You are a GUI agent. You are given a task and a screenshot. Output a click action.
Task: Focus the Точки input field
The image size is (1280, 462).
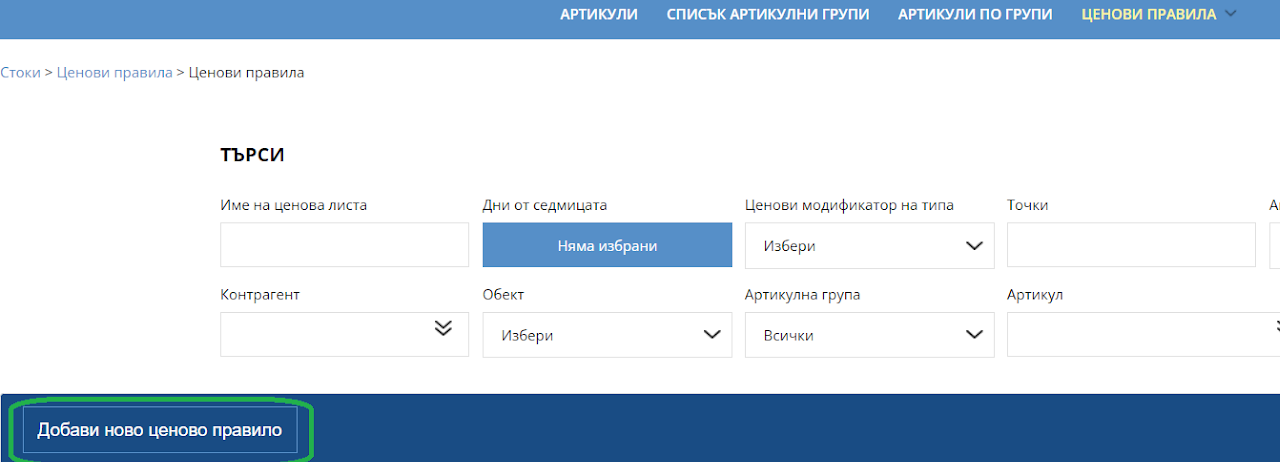click(x=1131, y=245)
